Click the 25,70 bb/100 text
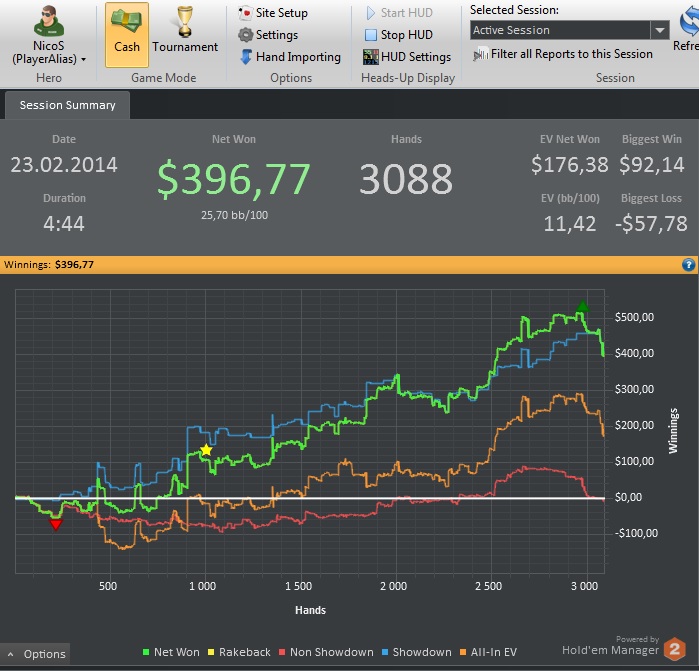The image size is (699, 671). (234, 215)
